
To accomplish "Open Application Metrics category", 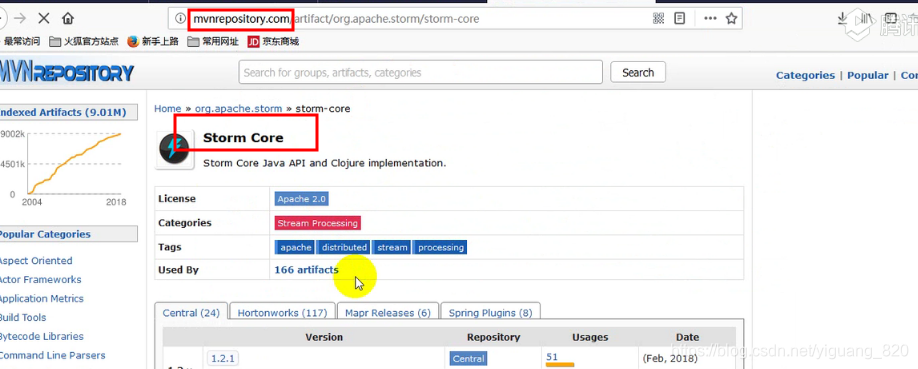I will tap(41, 298).
